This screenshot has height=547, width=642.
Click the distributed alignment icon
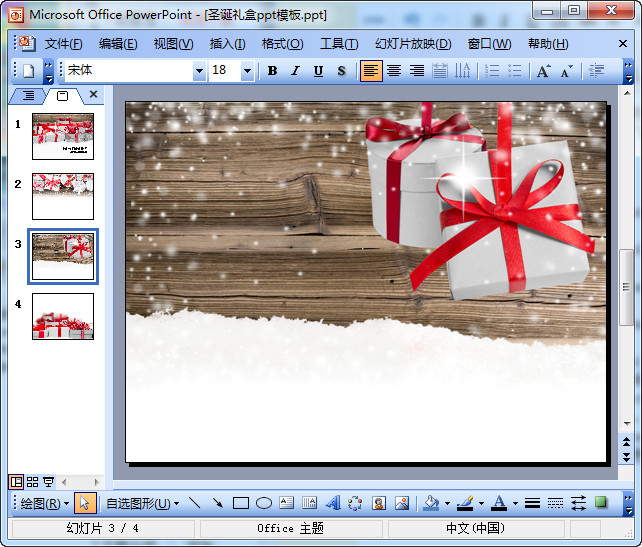440,71
